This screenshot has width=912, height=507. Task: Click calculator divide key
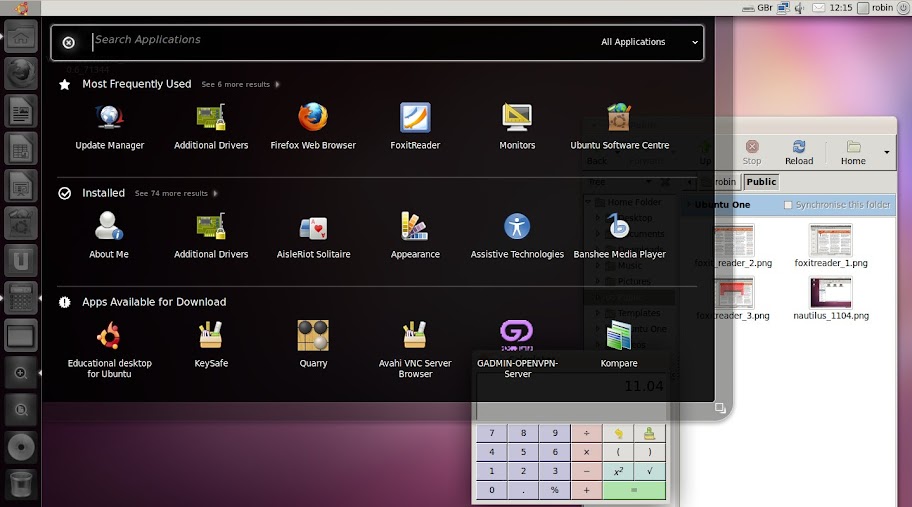point(586,433)
